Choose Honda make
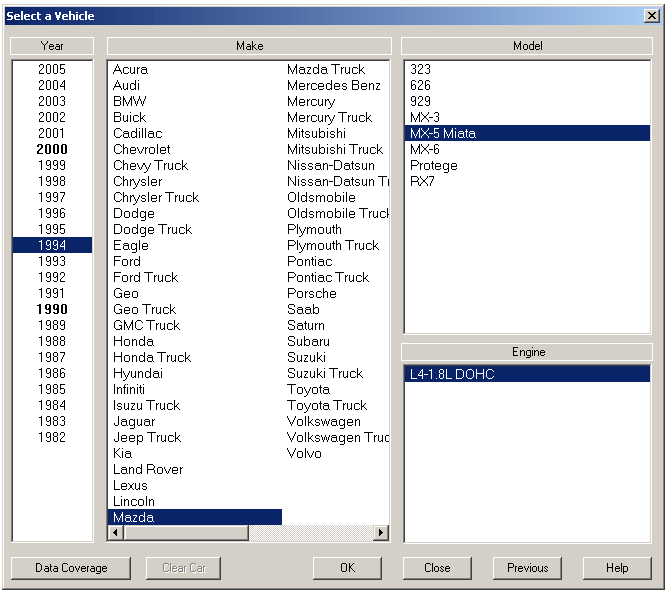Screen dimensions: 669x592 pos(133,341)
